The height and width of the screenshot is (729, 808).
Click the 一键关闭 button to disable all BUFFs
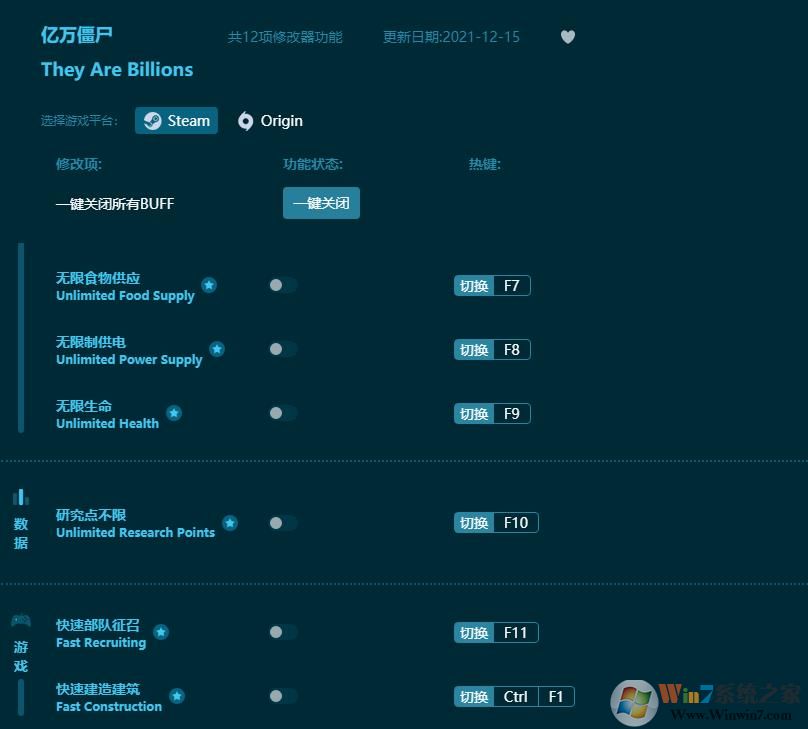(321, 203)
